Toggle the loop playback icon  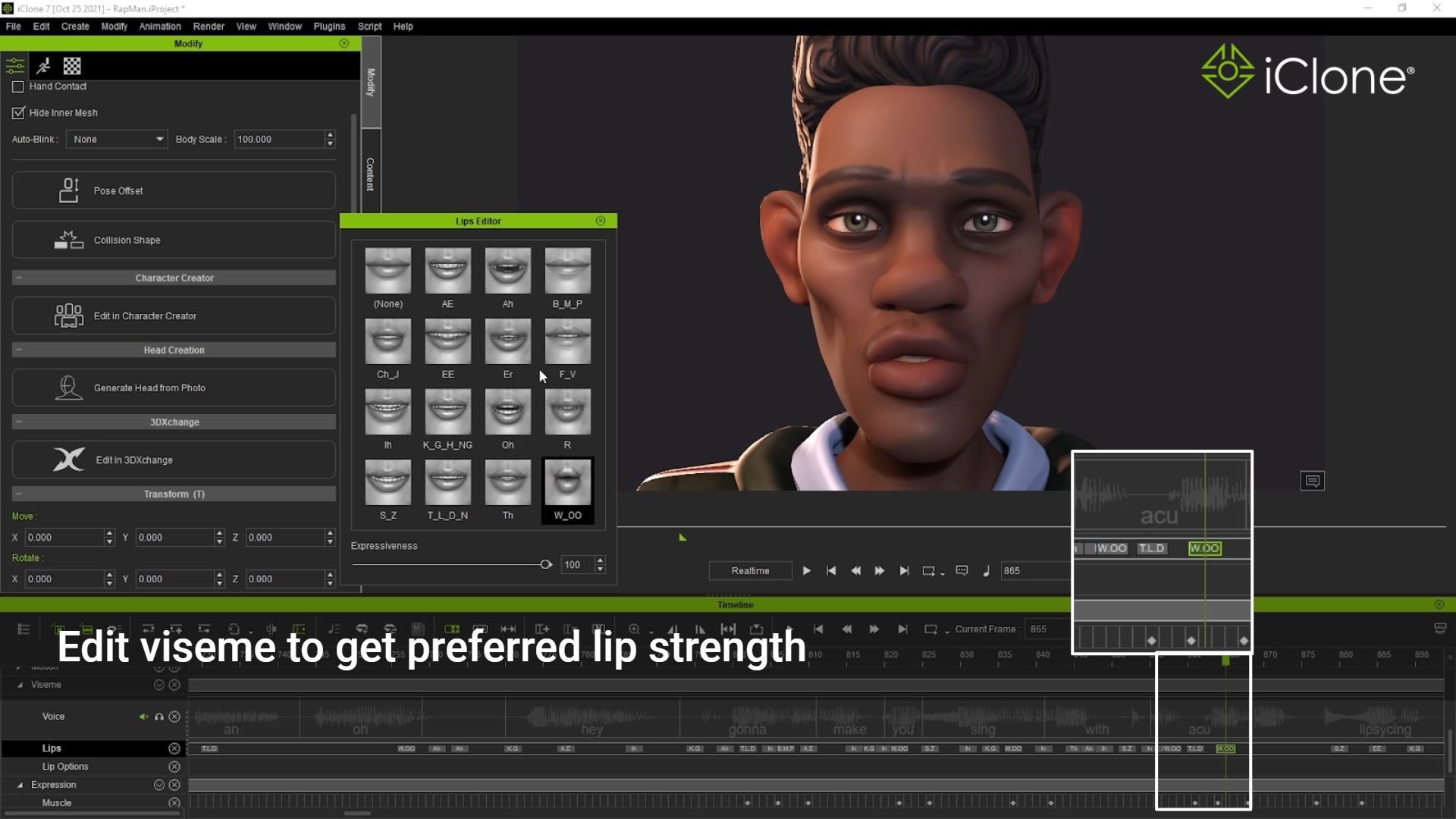pyautogui.click(x=929, y=570)
